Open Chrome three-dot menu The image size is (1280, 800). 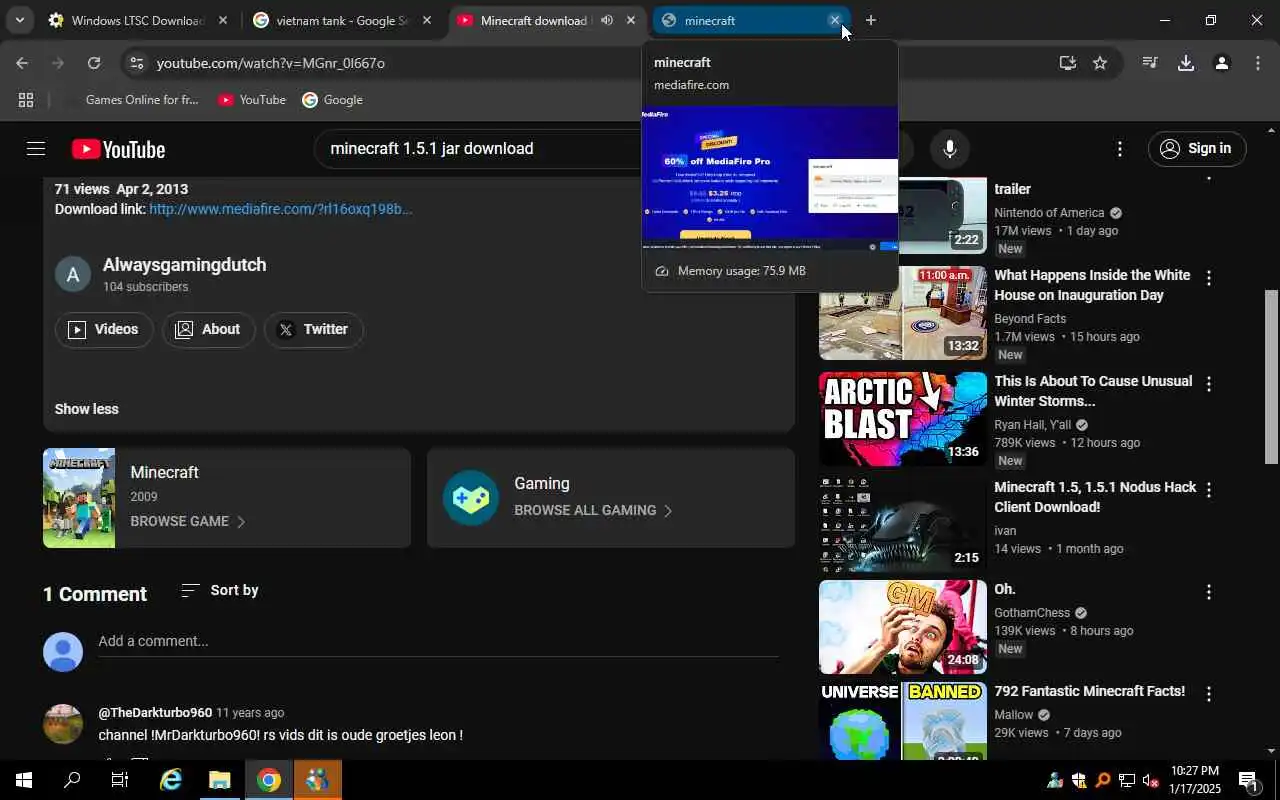(x=1257, y=63)
